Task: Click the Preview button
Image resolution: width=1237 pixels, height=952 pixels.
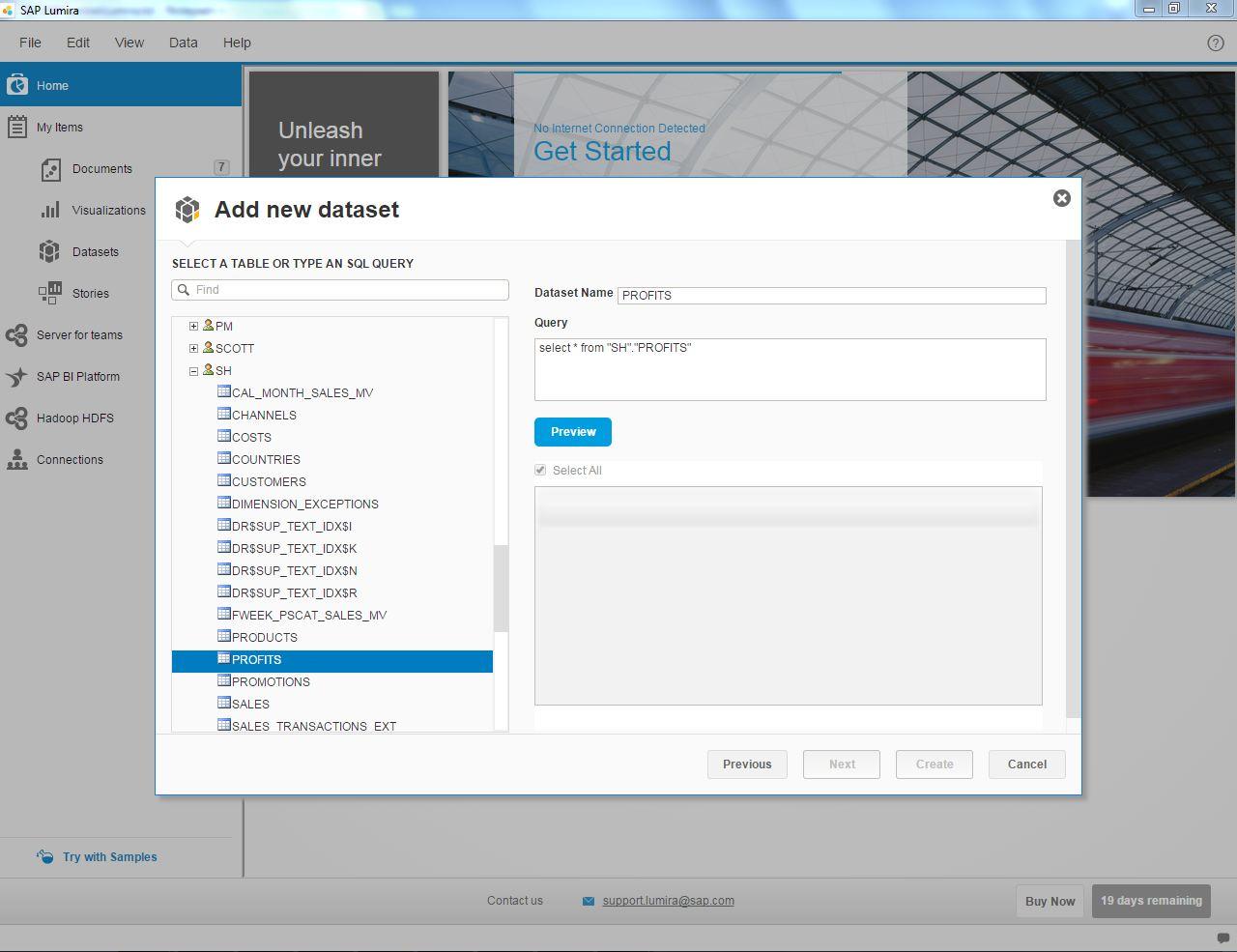Action: [573, 432]
